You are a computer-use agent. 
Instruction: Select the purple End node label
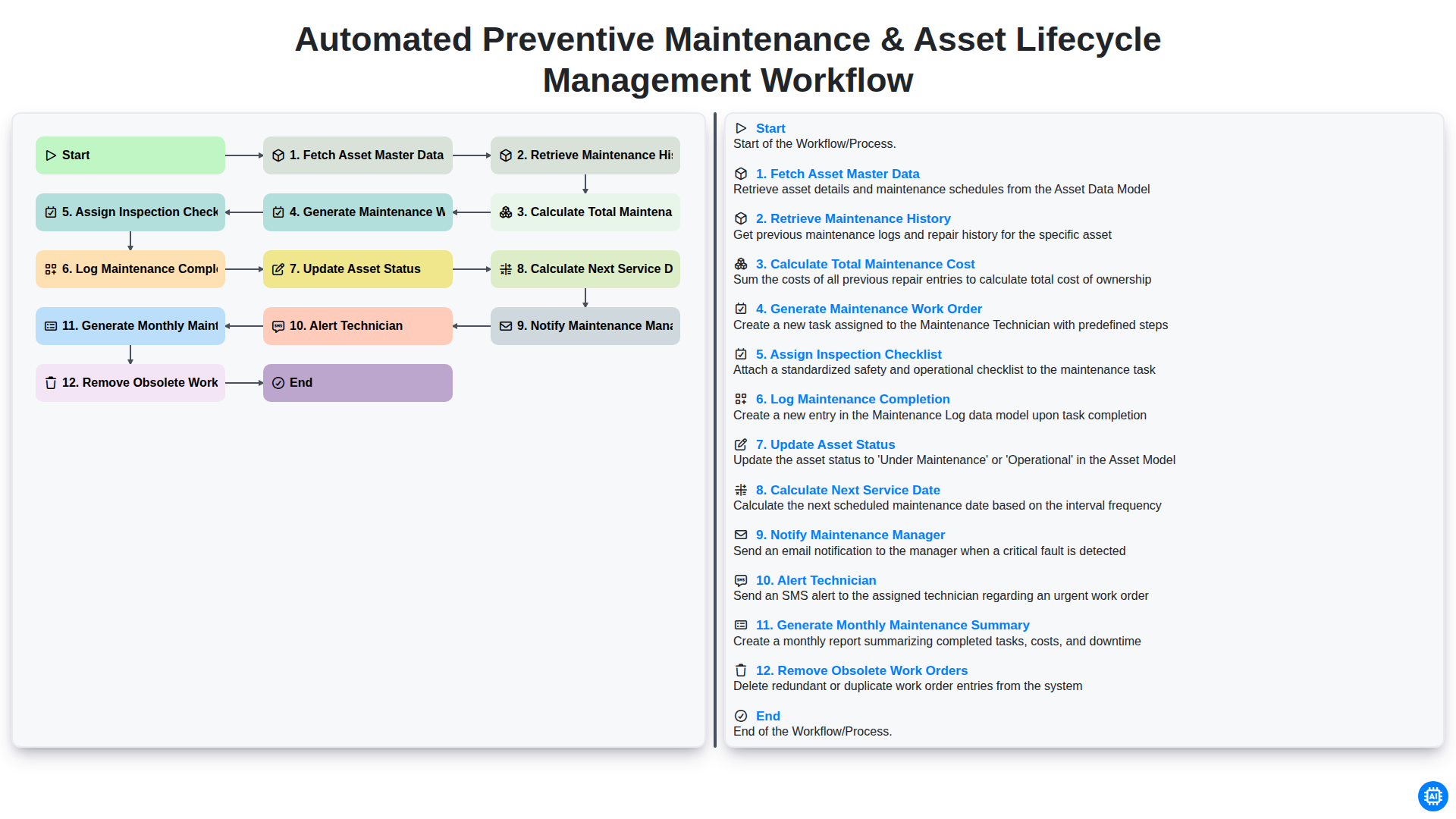click(301, 383)
